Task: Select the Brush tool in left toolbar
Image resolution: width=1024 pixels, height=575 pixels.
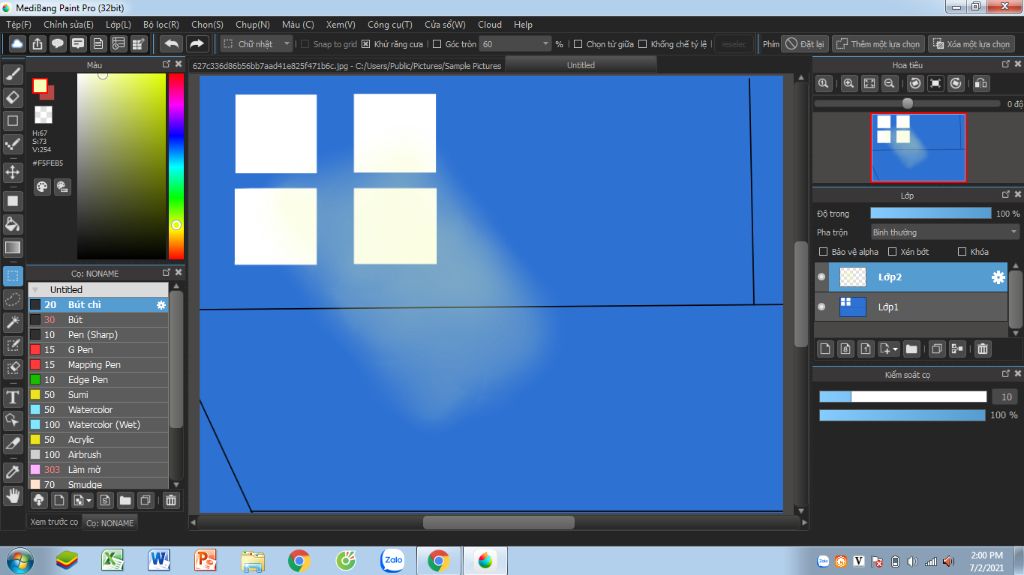Action: pos(12,74)
